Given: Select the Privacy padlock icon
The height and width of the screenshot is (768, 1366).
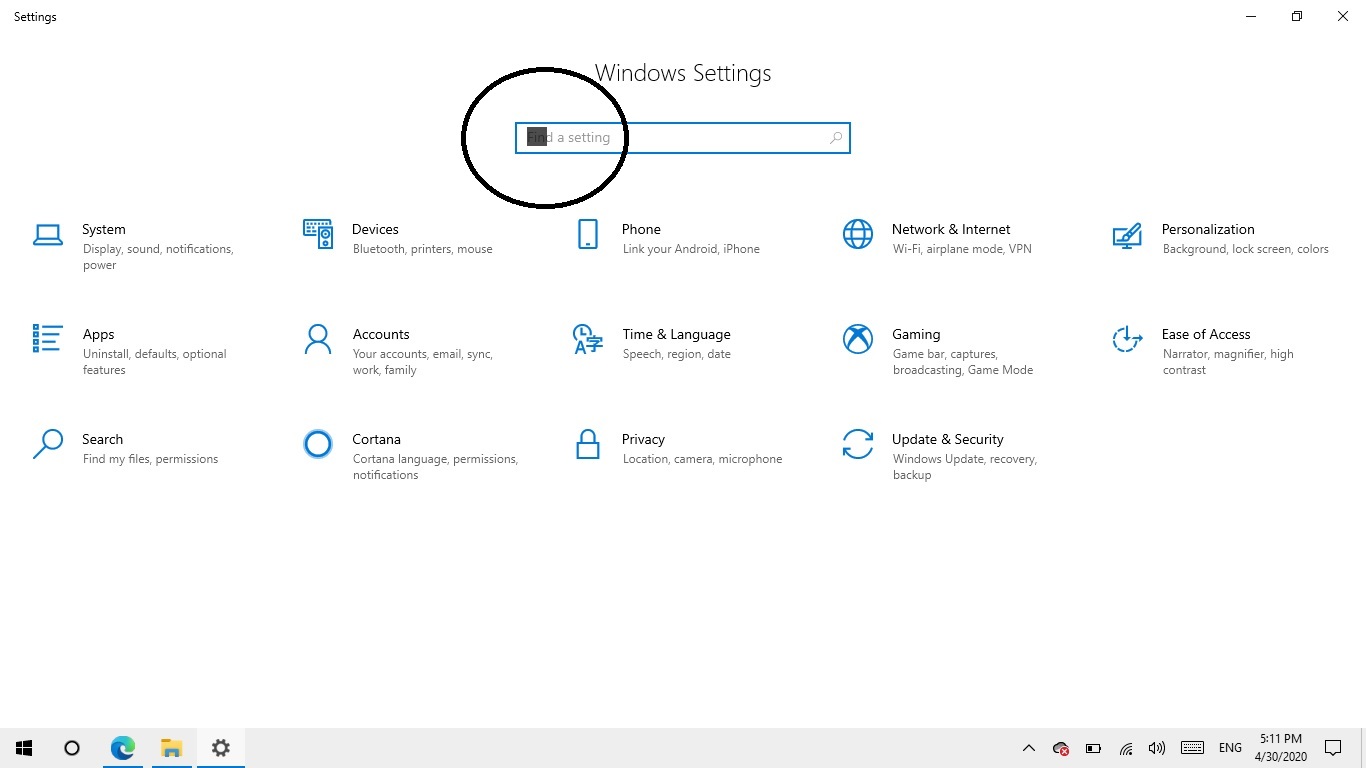Looking at the screenshot, I should click(x=588, y=444).
